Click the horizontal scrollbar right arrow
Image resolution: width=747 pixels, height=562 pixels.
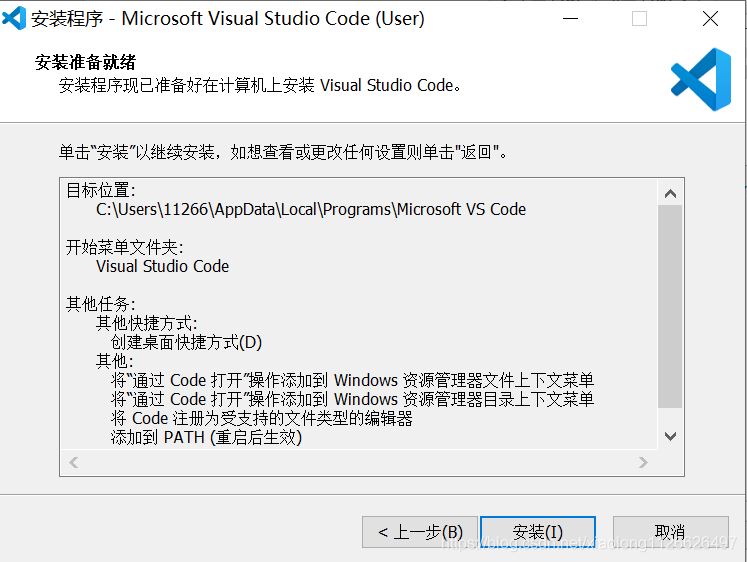click(645, 462)
